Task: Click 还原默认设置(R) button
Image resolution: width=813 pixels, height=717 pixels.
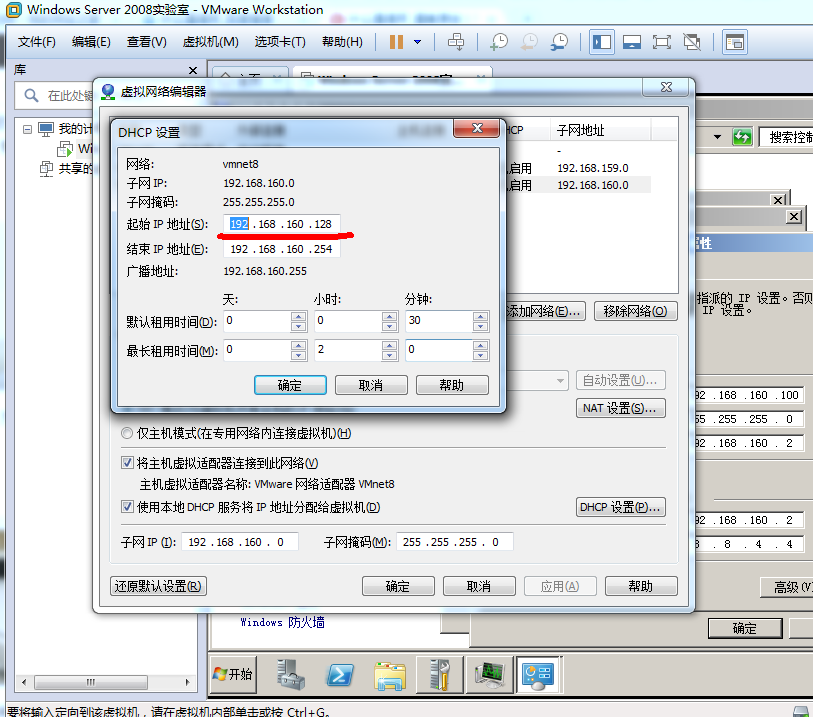Action: [x=158, y=586]
